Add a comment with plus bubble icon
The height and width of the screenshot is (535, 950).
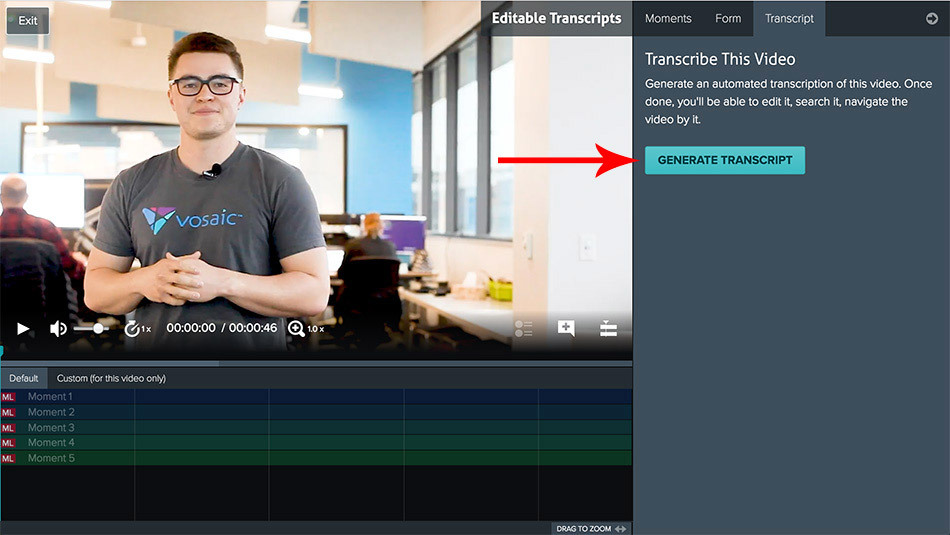[566, 328]
